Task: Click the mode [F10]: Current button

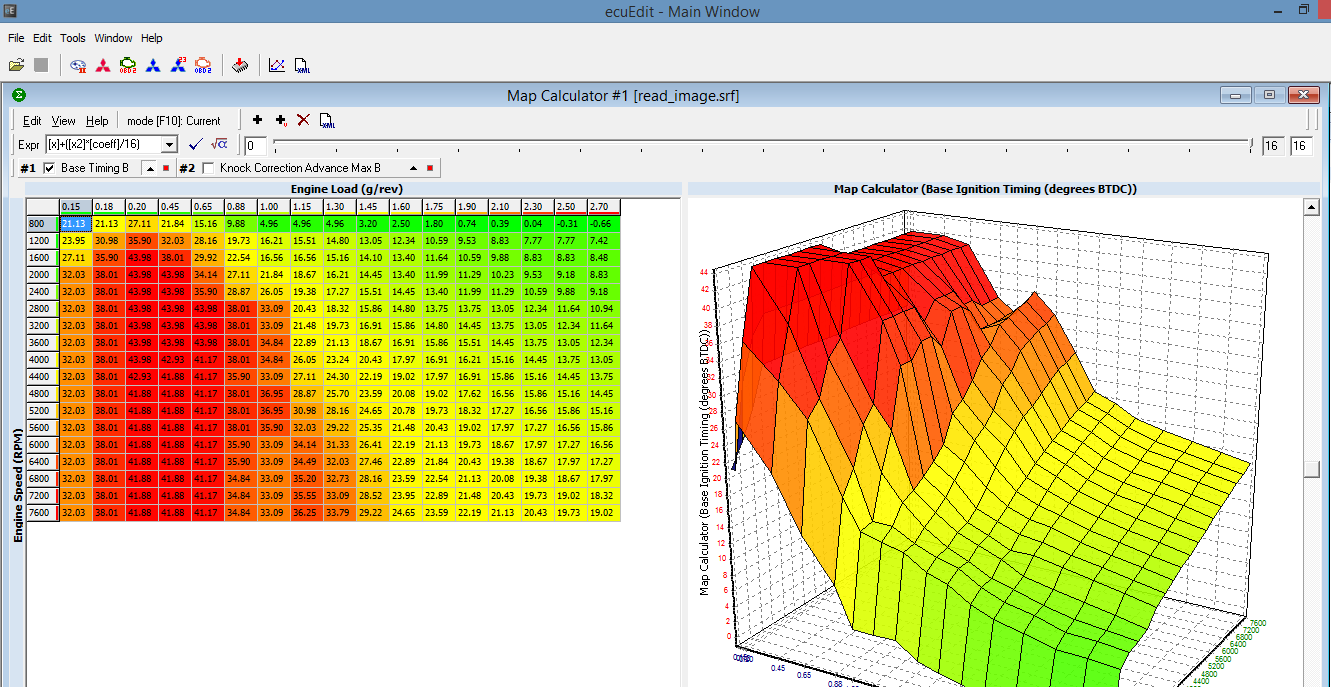Action: [174, 121]
